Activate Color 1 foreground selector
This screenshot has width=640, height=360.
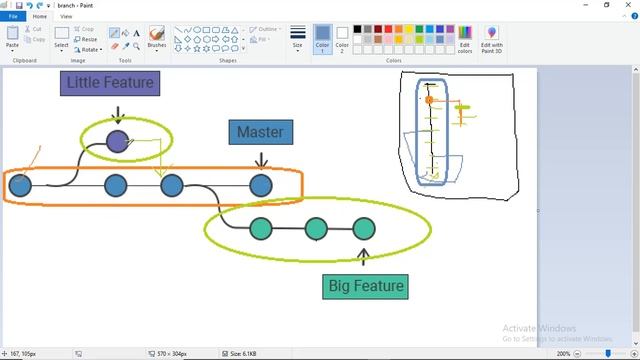pos(322,40)
